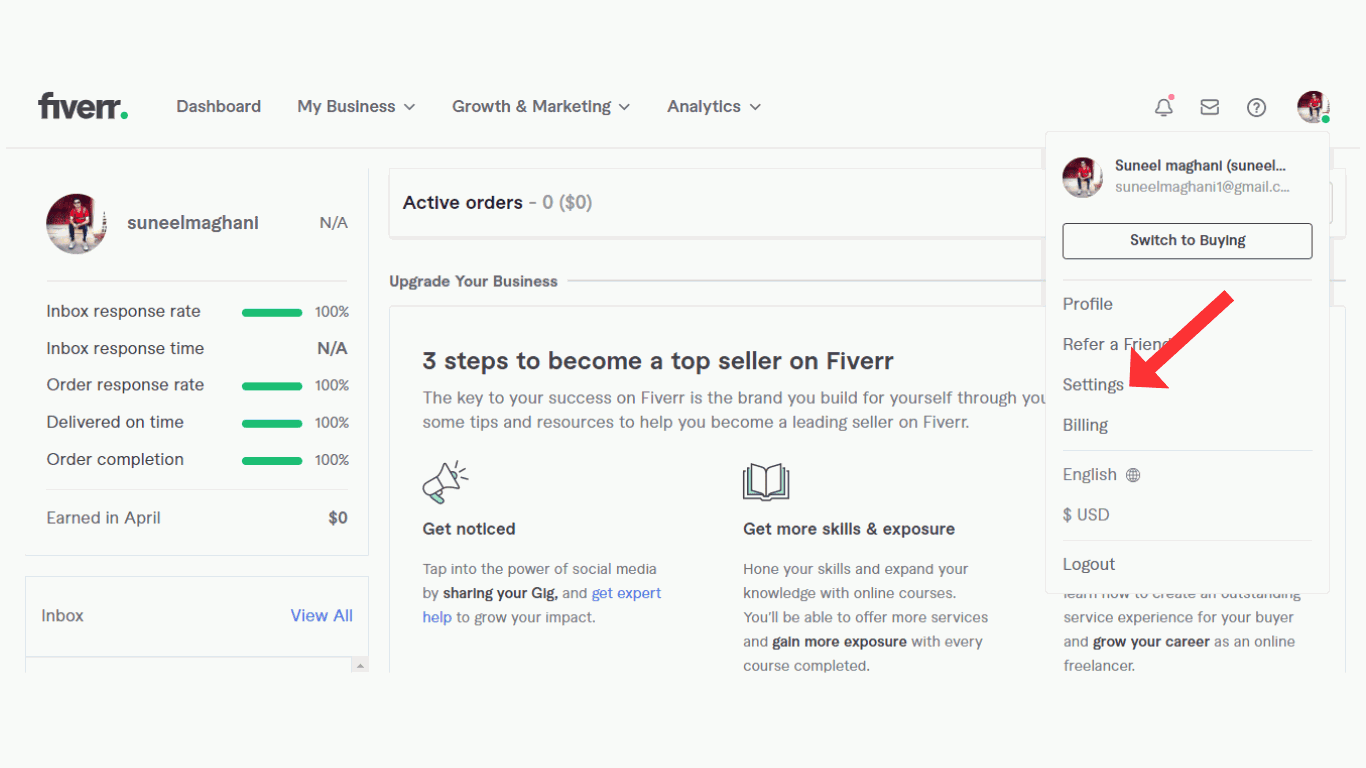1366x768 pixels.
Task: Click Delivered on time progress bar
Action: tap(272, 423)
